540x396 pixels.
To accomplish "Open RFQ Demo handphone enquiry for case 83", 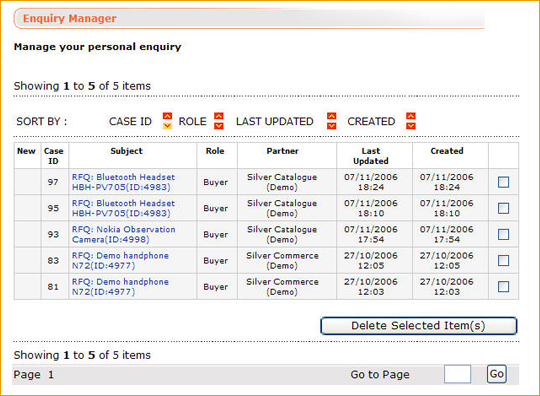I will [x=120, y=260].
